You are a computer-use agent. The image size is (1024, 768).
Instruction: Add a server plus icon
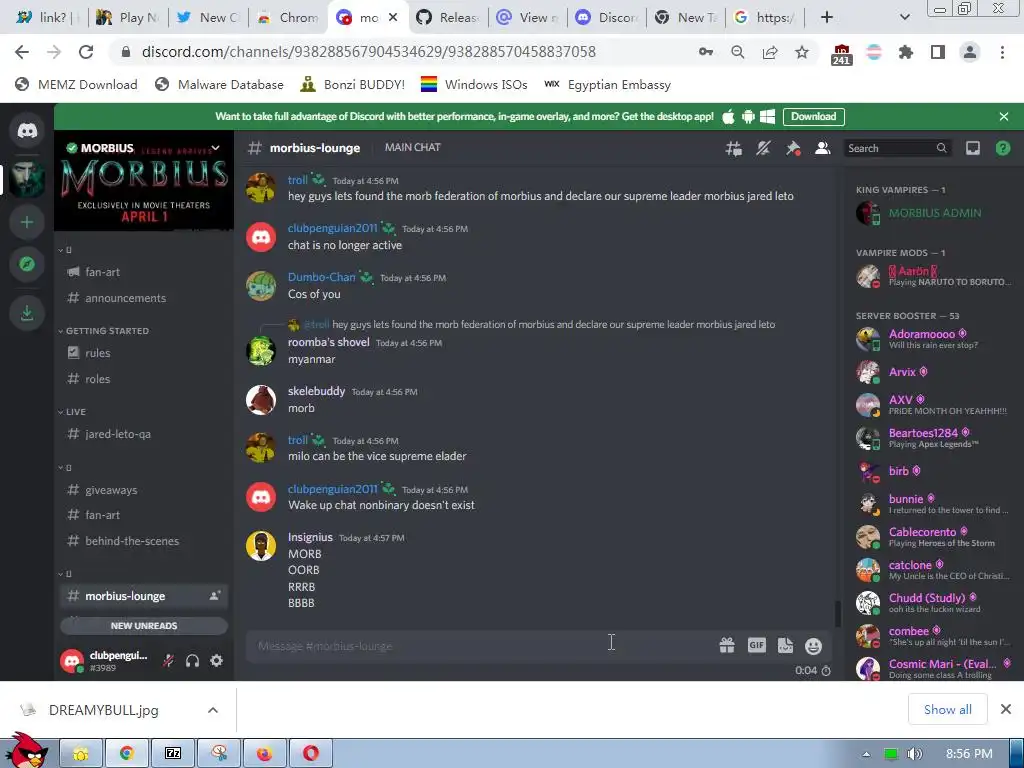tap(27, 222)
